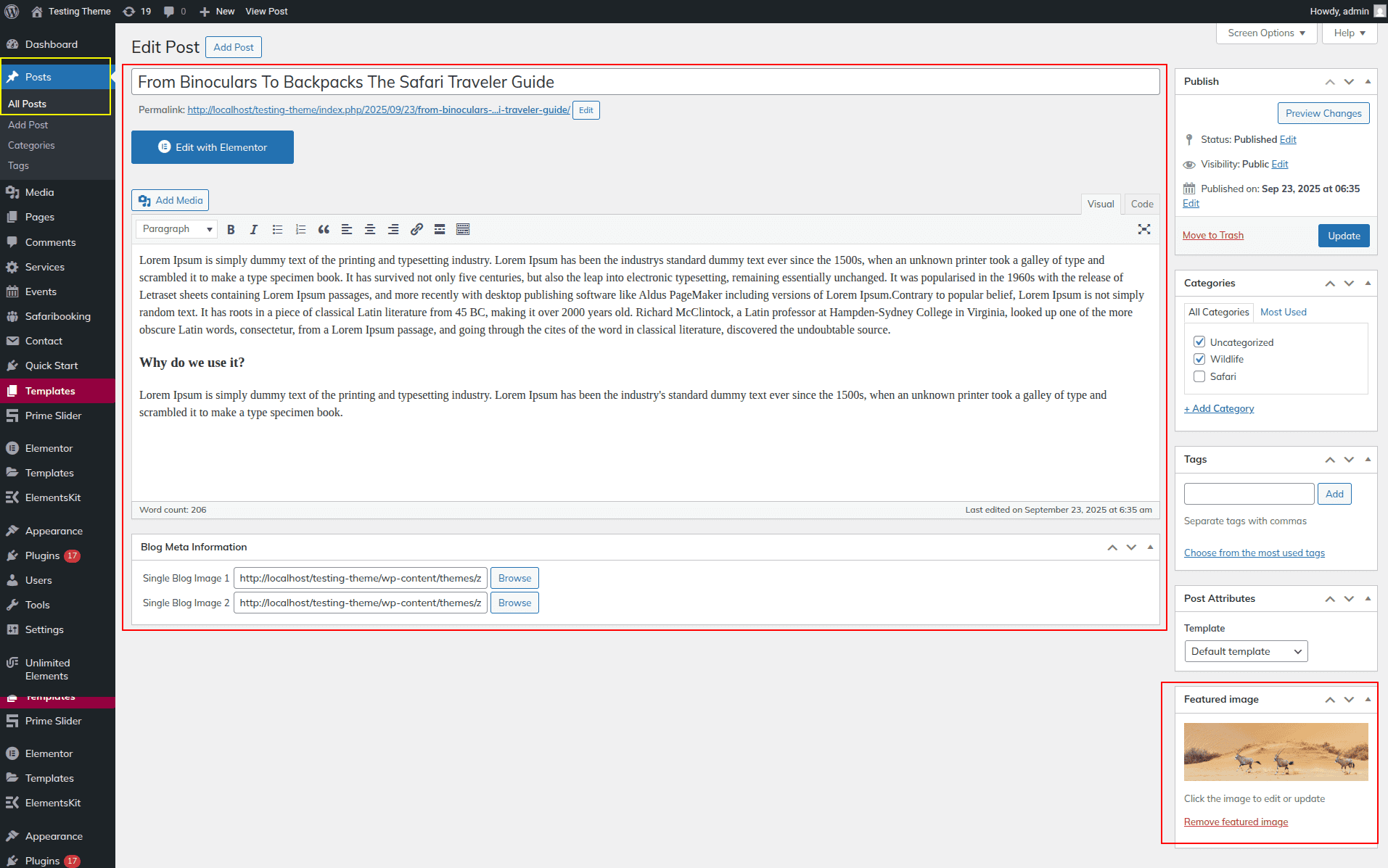Create a bulleted list
The image size is (1388, 868).
coord(277,229)
